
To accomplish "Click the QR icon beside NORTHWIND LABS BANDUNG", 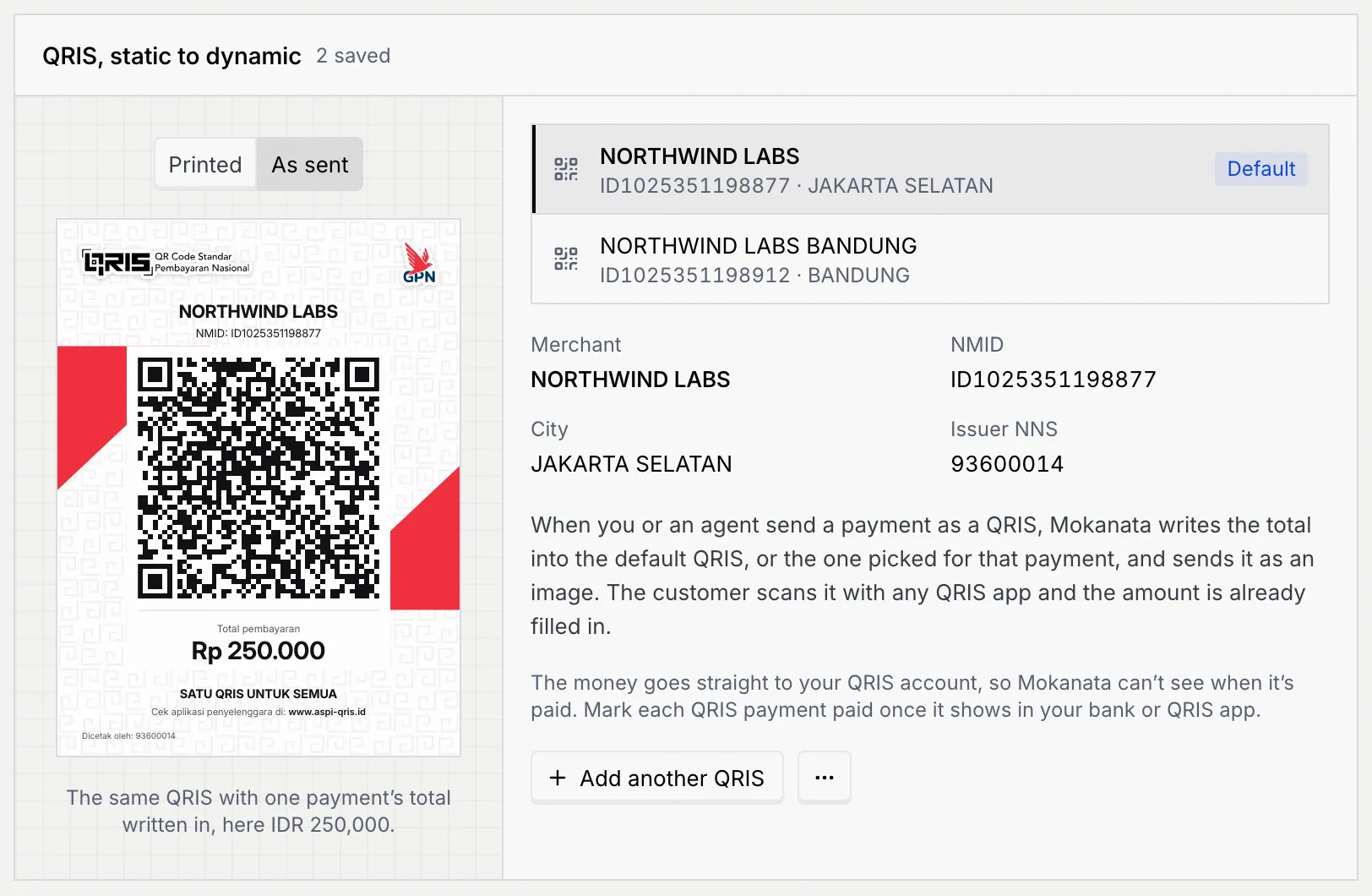I will 566,259.
